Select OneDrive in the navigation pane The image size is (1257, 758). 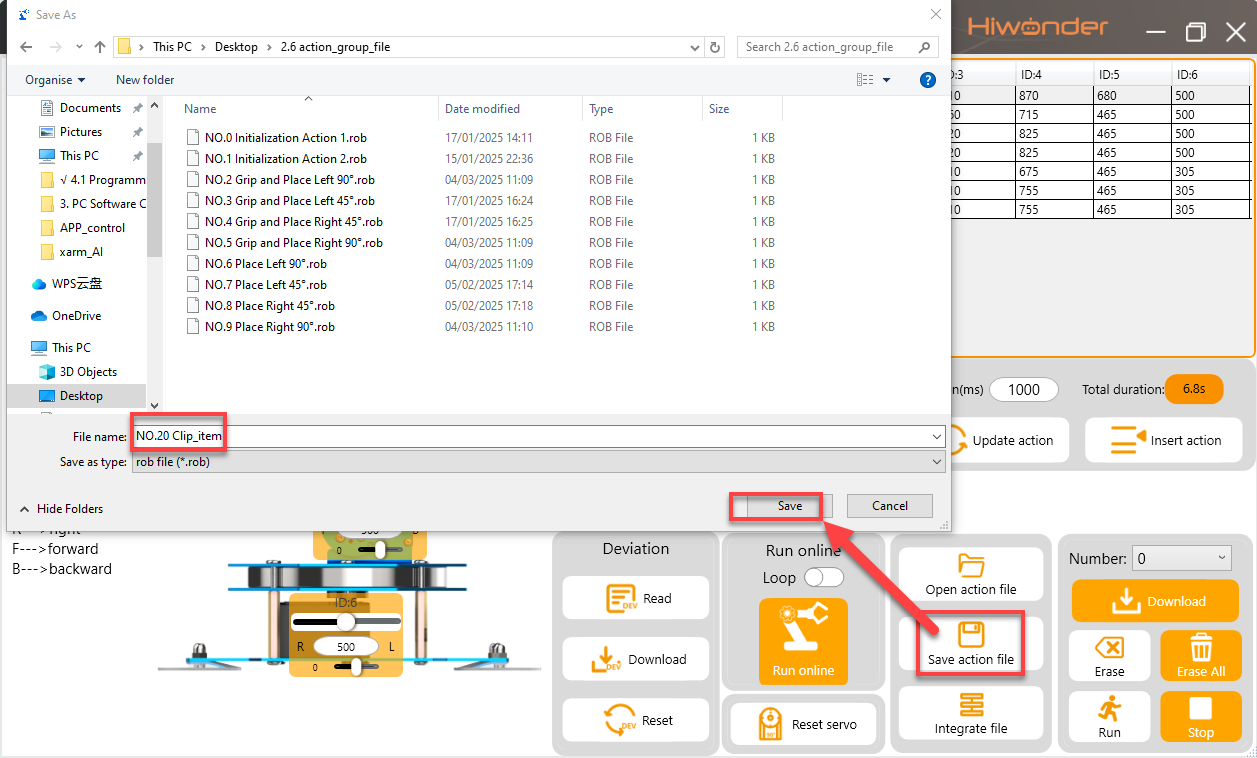pyautogui.click(x=76, y=316)
